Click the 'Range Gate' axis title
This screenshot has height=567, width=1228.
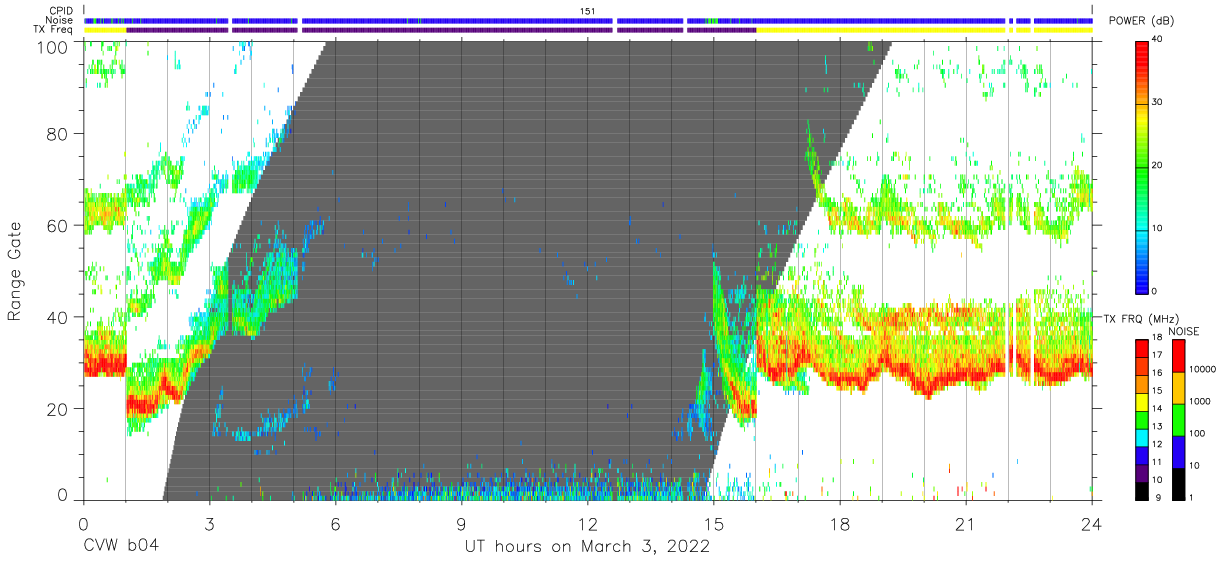[x=16, y=270]
